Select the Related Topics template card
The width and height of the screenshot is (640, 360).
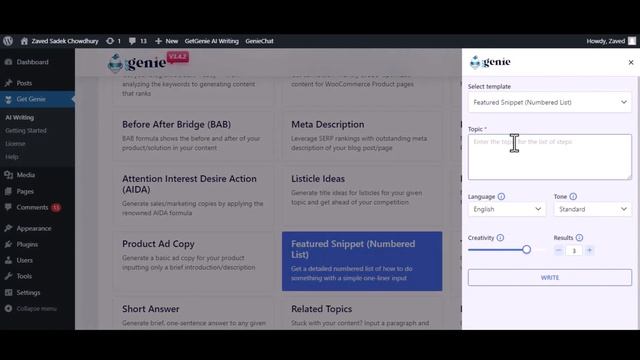(362, 313)
